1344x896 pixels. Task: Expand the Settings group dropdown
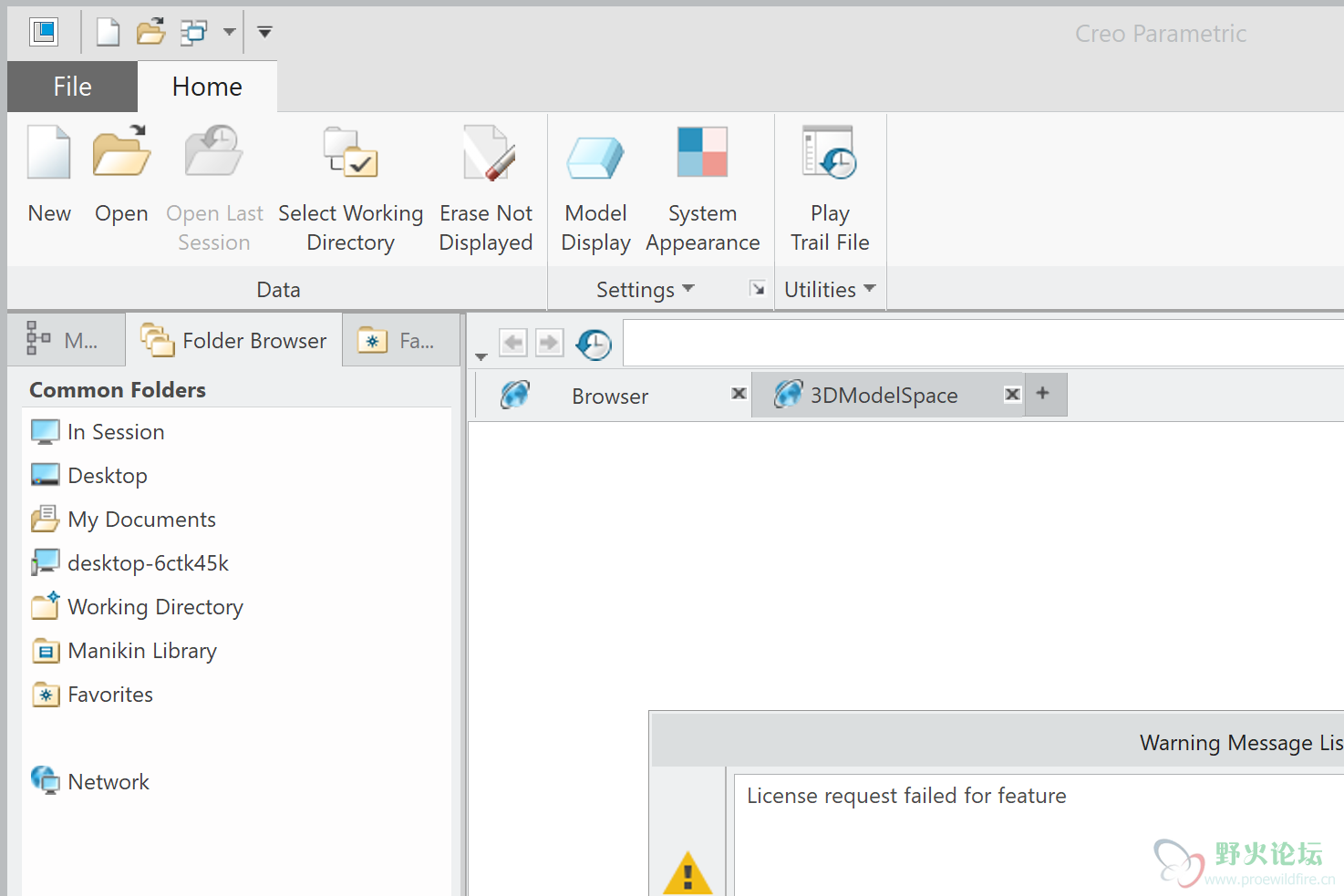coord(646,290)
